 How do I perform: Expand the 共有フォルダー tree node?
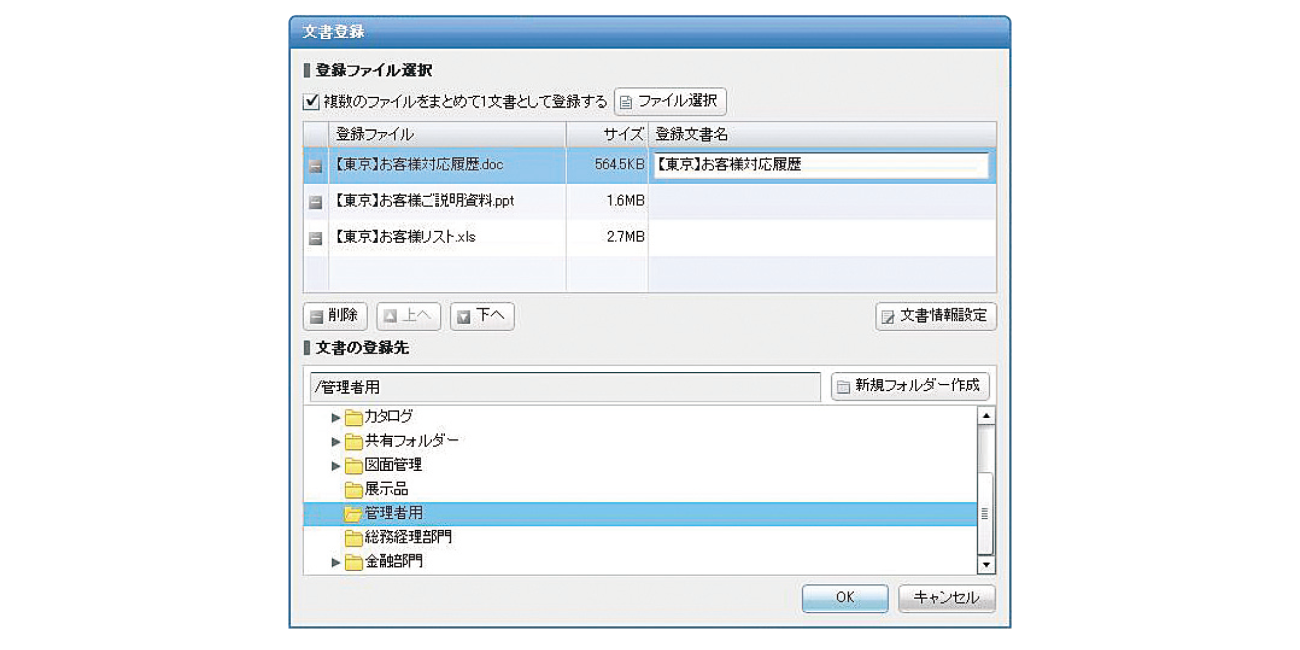click(x=334, y=440)
